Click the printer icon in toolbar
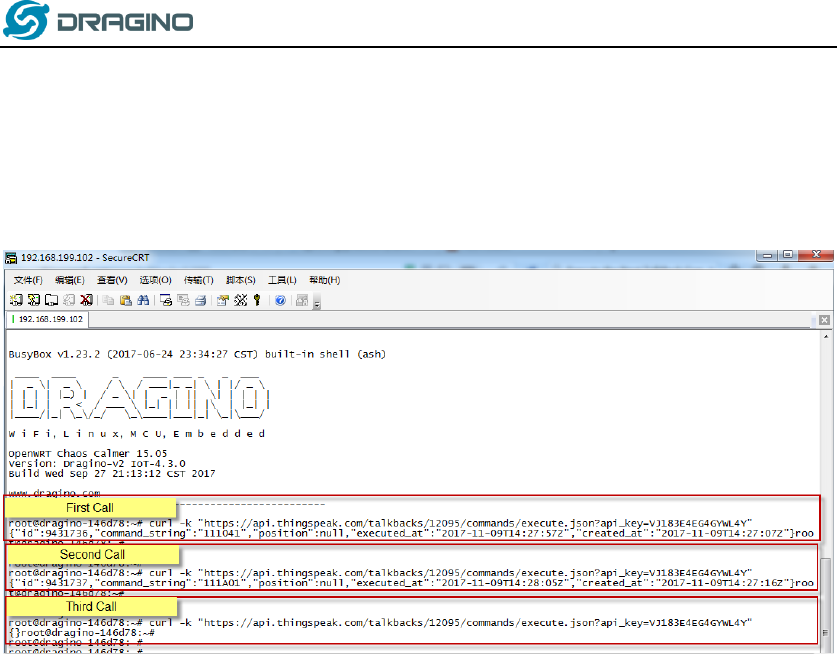This screenshot has width=837, height=654. point(201,300)
